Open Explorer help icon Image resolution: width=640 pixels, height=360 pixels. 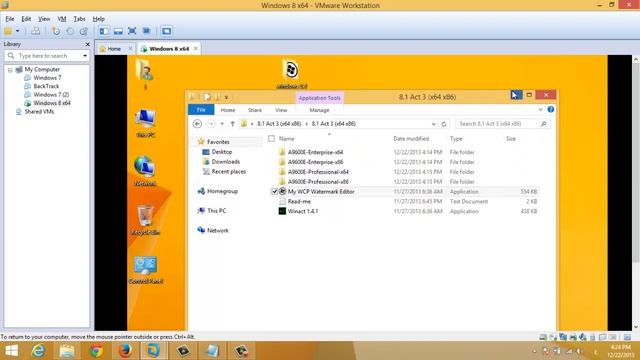pos(551,109)
